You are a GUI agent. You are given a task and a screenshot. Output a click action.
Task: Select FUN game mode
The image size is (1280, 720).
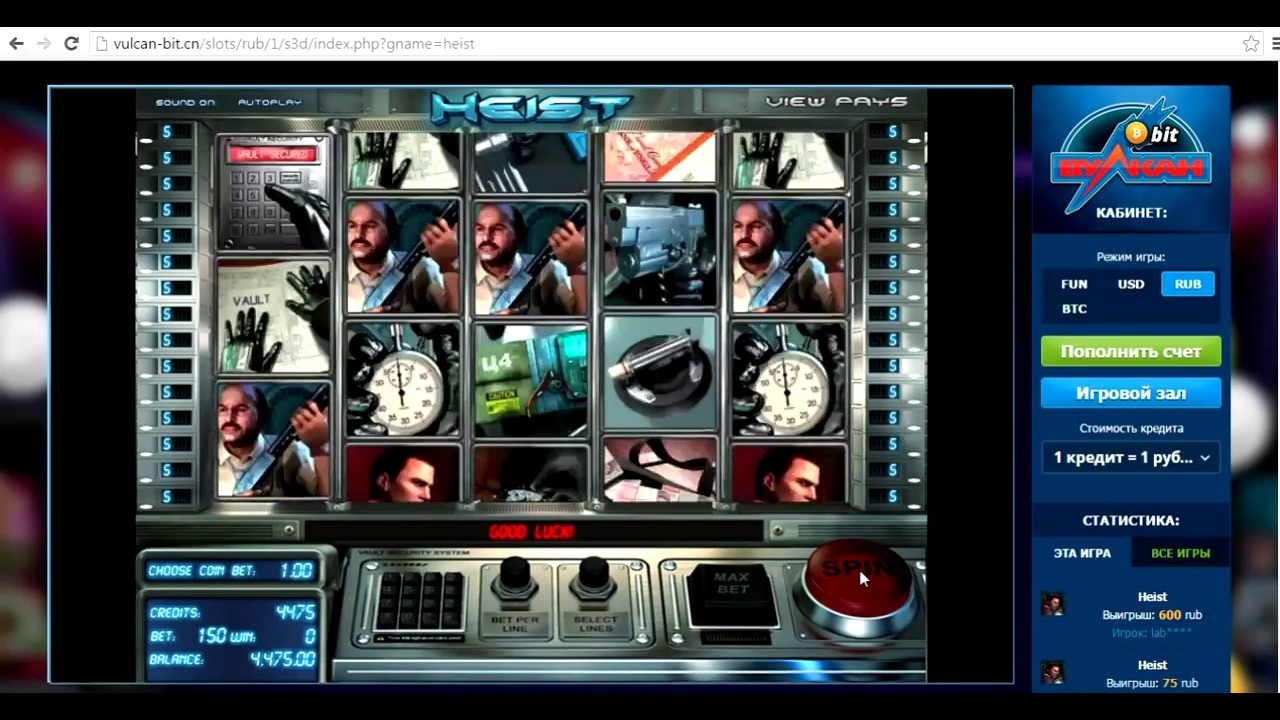[1074, 284]
